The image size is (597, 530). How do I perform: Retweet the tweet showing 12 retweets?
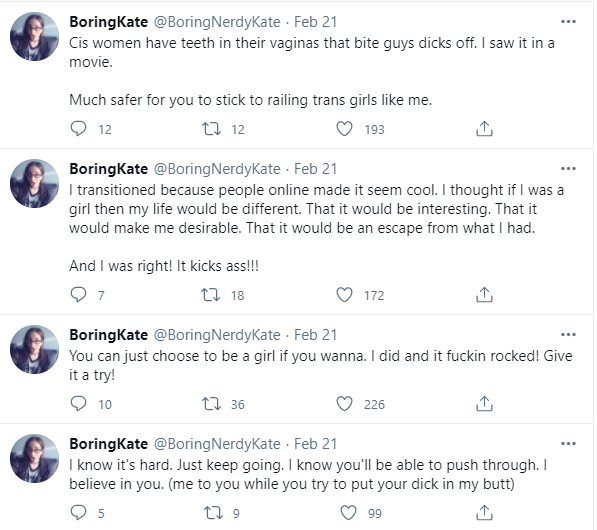211,129
